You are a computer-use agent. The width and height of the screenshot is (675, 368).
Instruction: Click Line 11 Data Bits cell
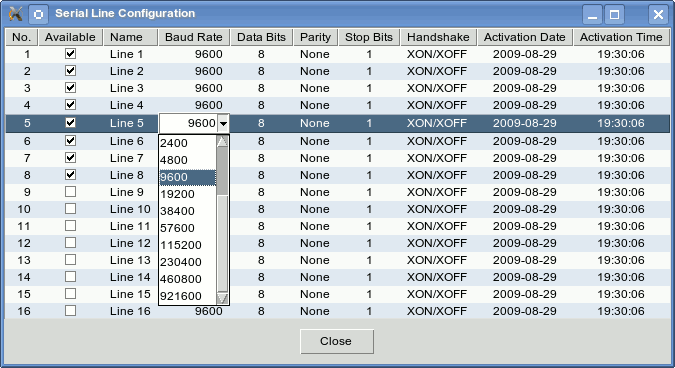pyautogui.click(x=261, y=226)
